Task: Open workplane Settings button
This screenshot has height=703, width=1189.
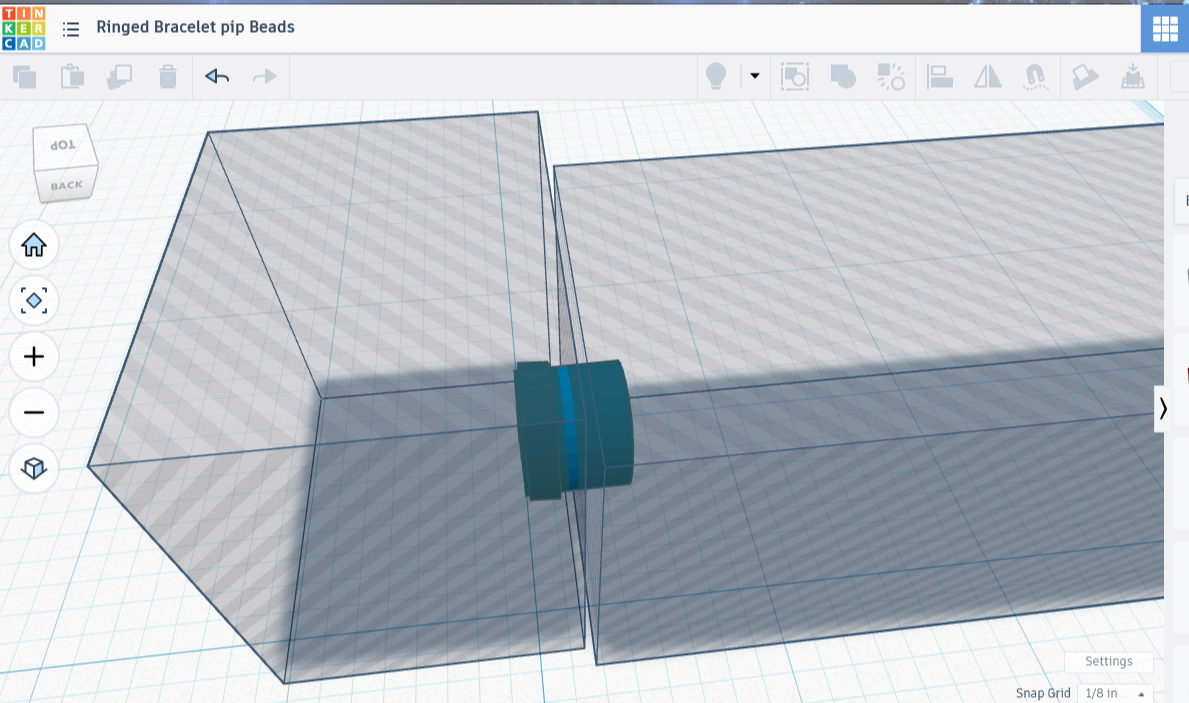Action: coord(1109,661)
